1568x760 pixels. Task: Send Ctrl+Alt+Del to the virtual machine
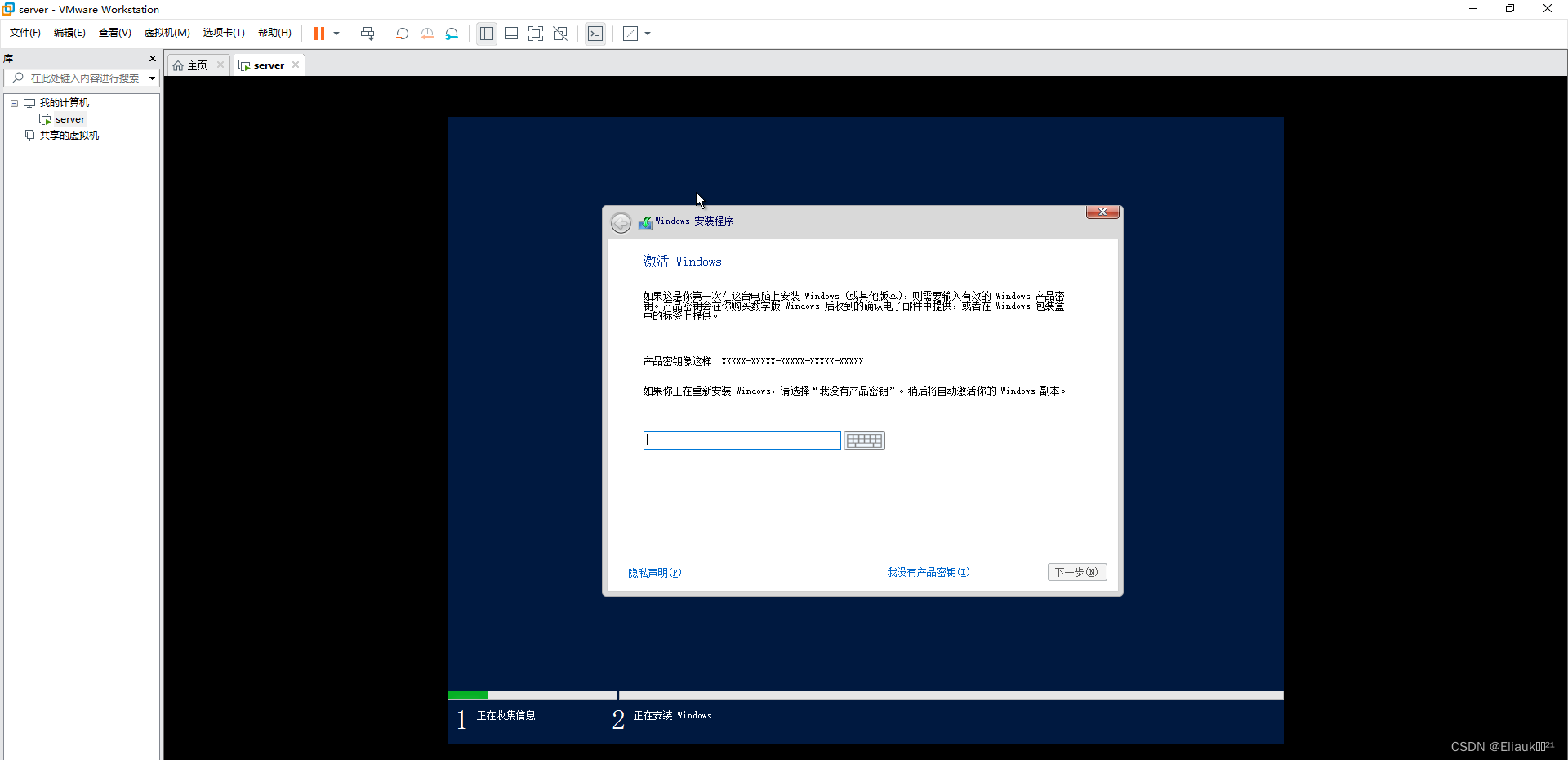(368, 34)
